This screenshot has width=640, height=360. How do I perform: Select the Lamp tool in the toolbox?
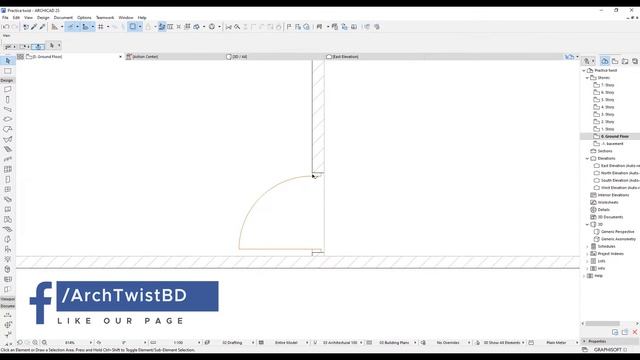[8, 259]
